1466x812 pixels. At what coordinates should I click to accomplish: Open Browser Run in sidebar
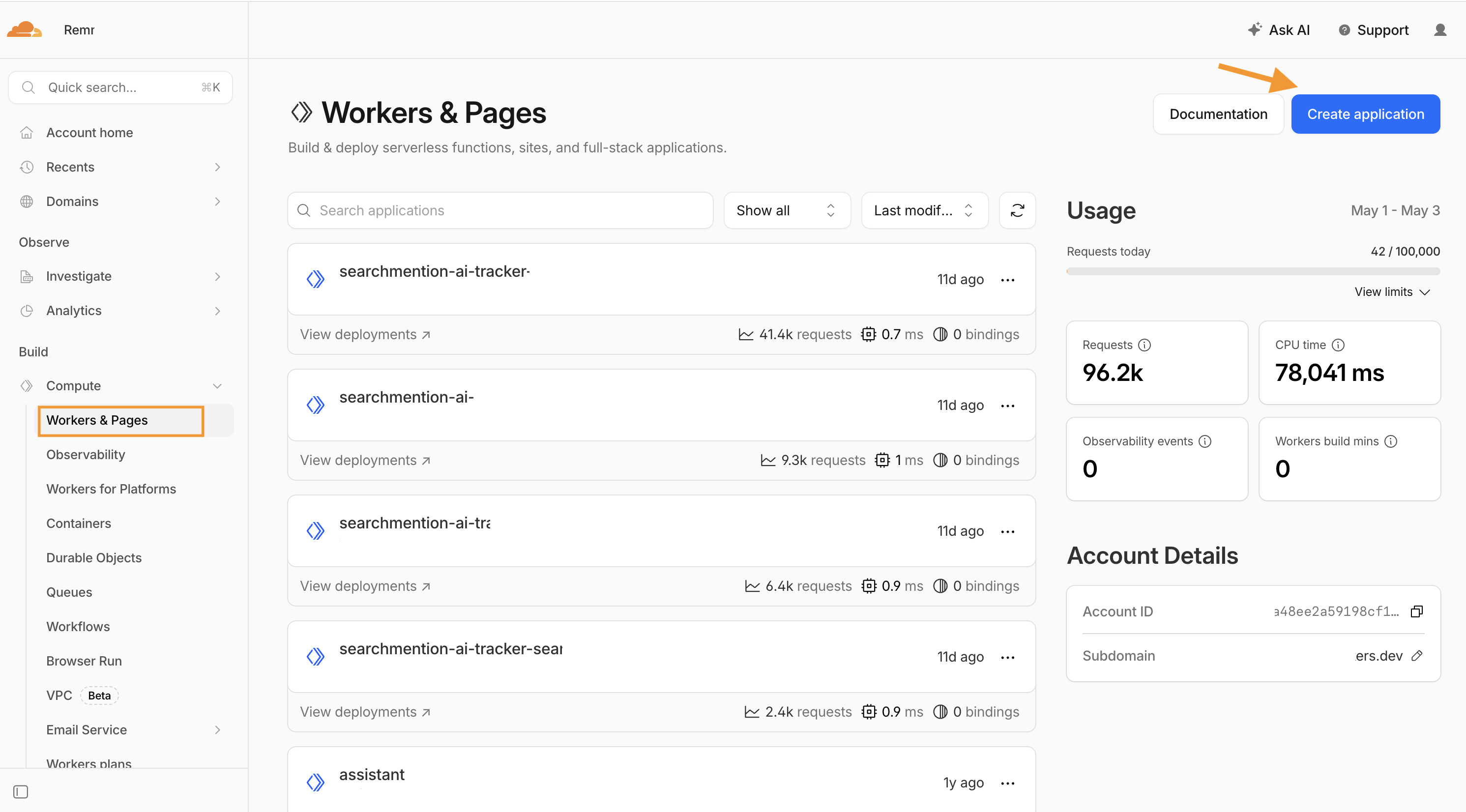(x=84, y=661)
